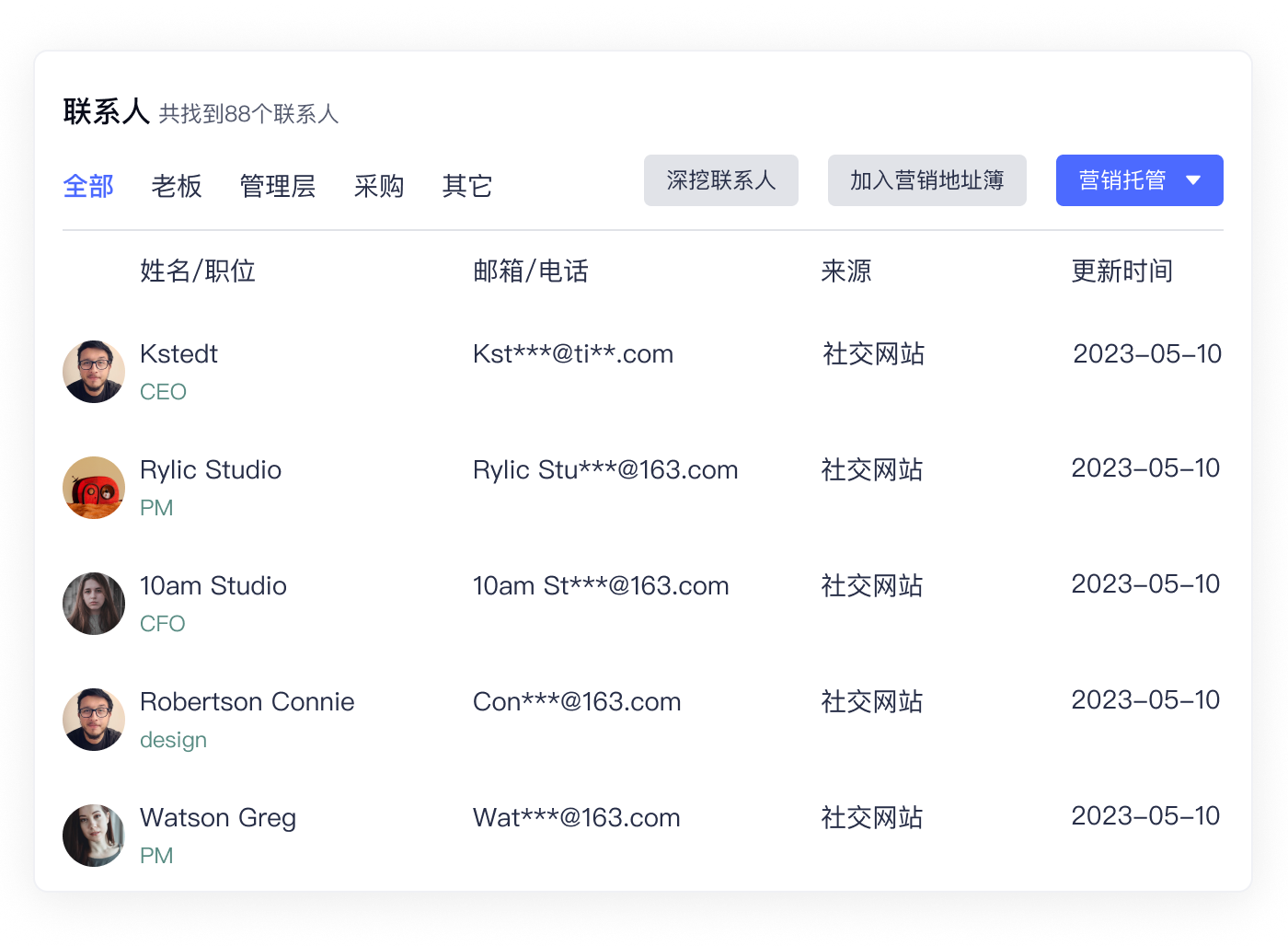This screenshot has width=1288, height=946.
Task: Click Robertson Connie's email Con***@163.com
Action: [576, 701]
